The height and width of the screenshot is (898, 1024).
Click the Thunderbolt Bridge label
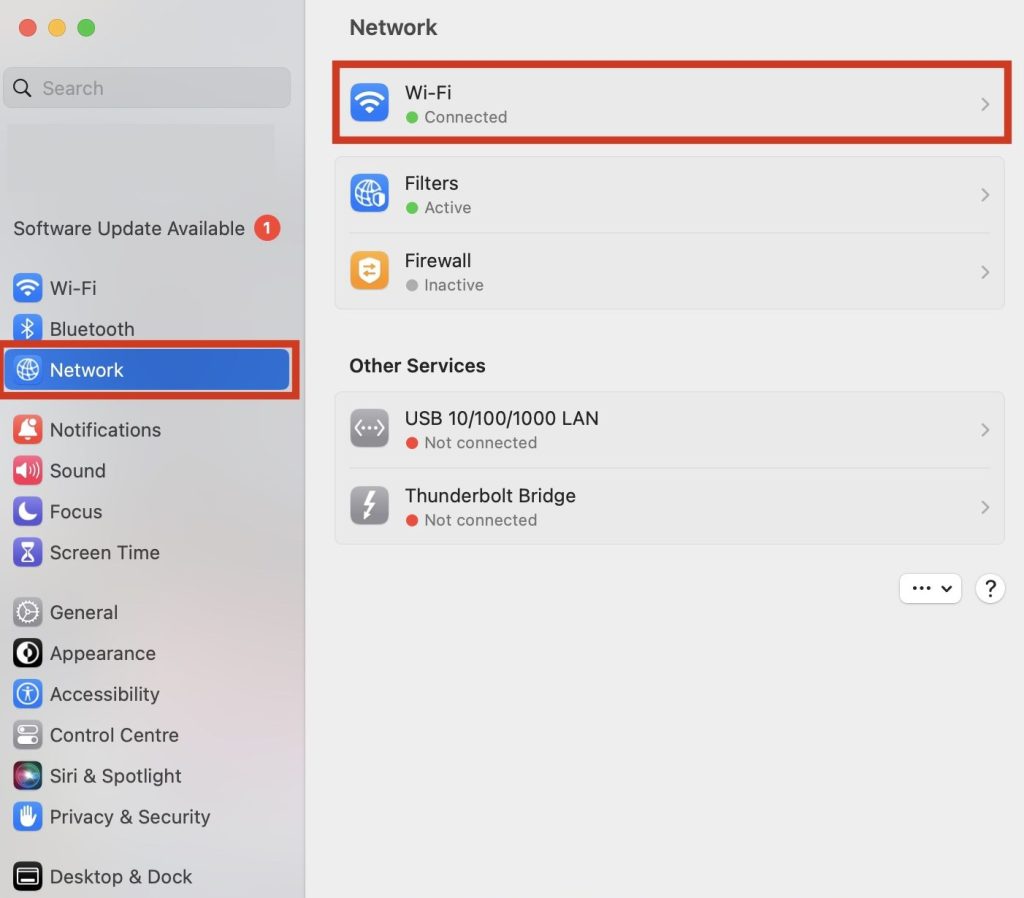490,496
